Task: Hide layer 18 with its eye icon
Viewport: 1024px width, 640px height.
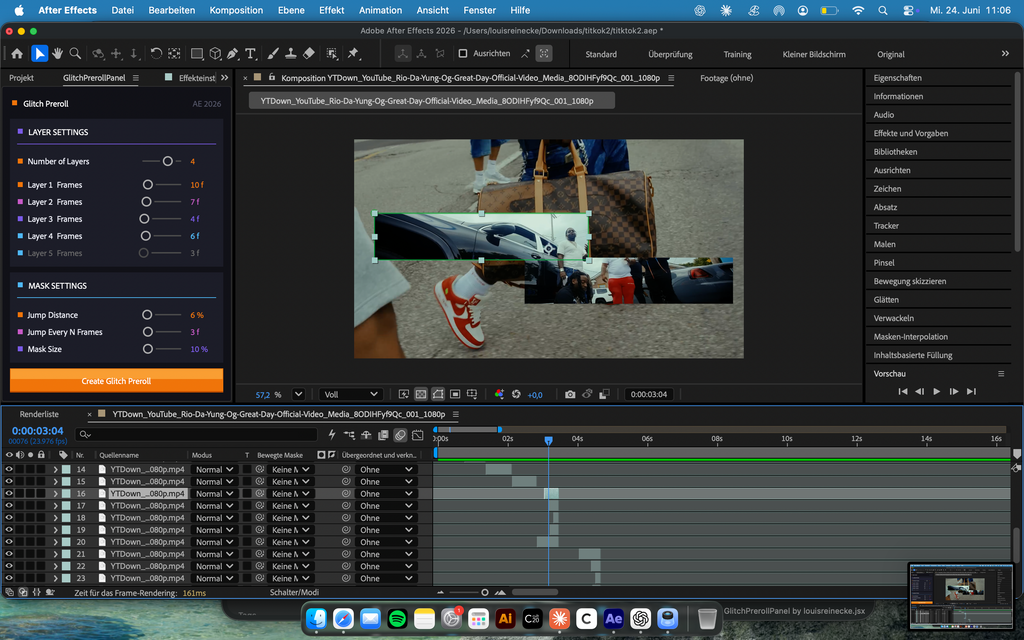Action: (x=9, y=517)
